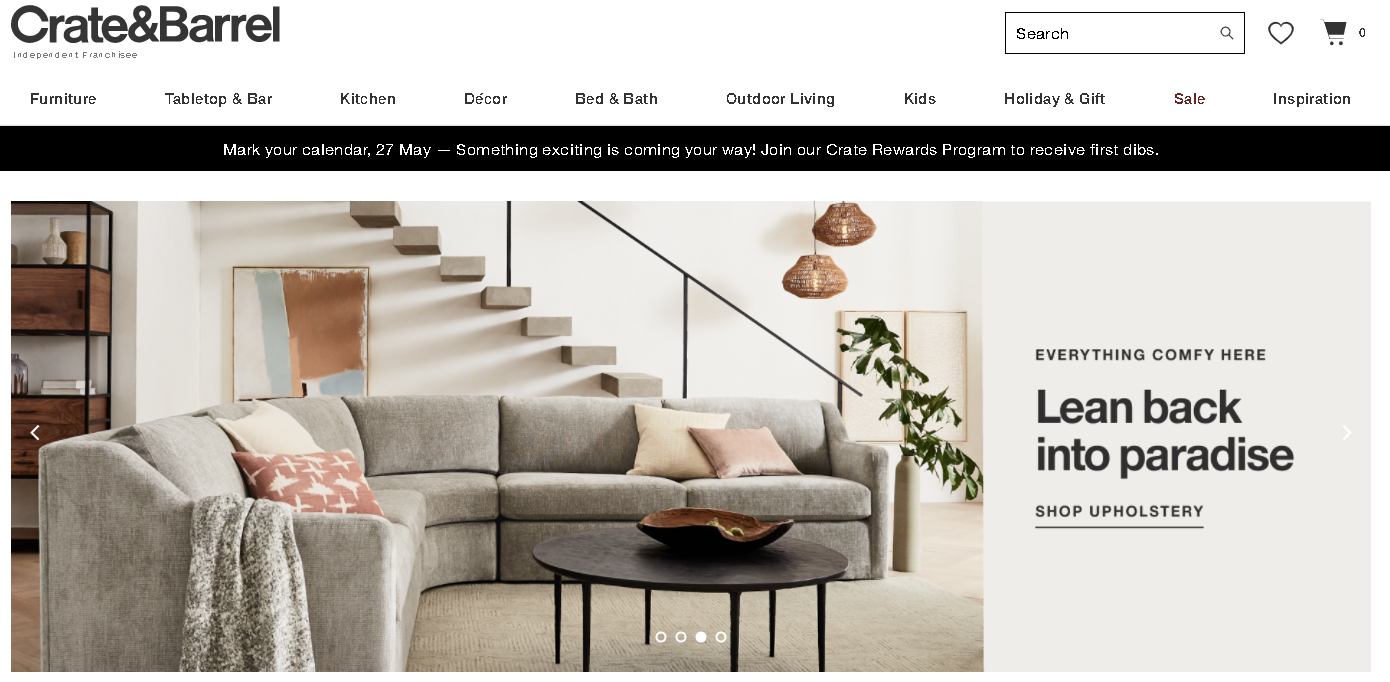This screenshot has height=682, width=1390.
Task: Open the Sale category
Action: pyautogui.click(x=1189, y=99)
